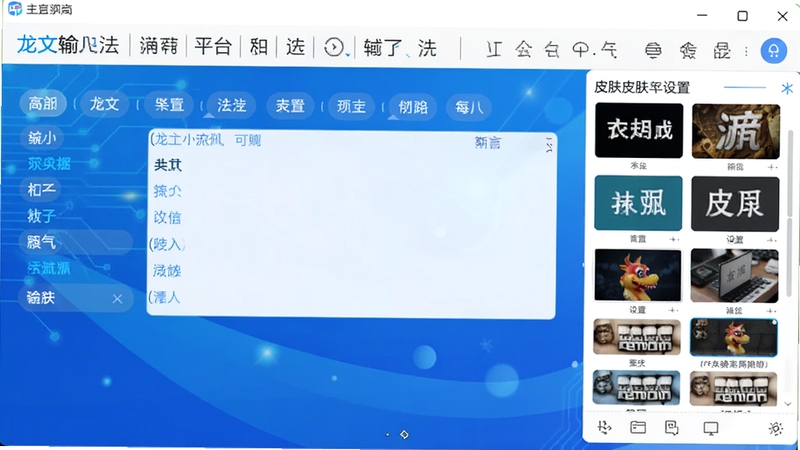800x450 pixels.
Task: Select the black skin thumbnail with white characters
Action: [x=638, y=131]
